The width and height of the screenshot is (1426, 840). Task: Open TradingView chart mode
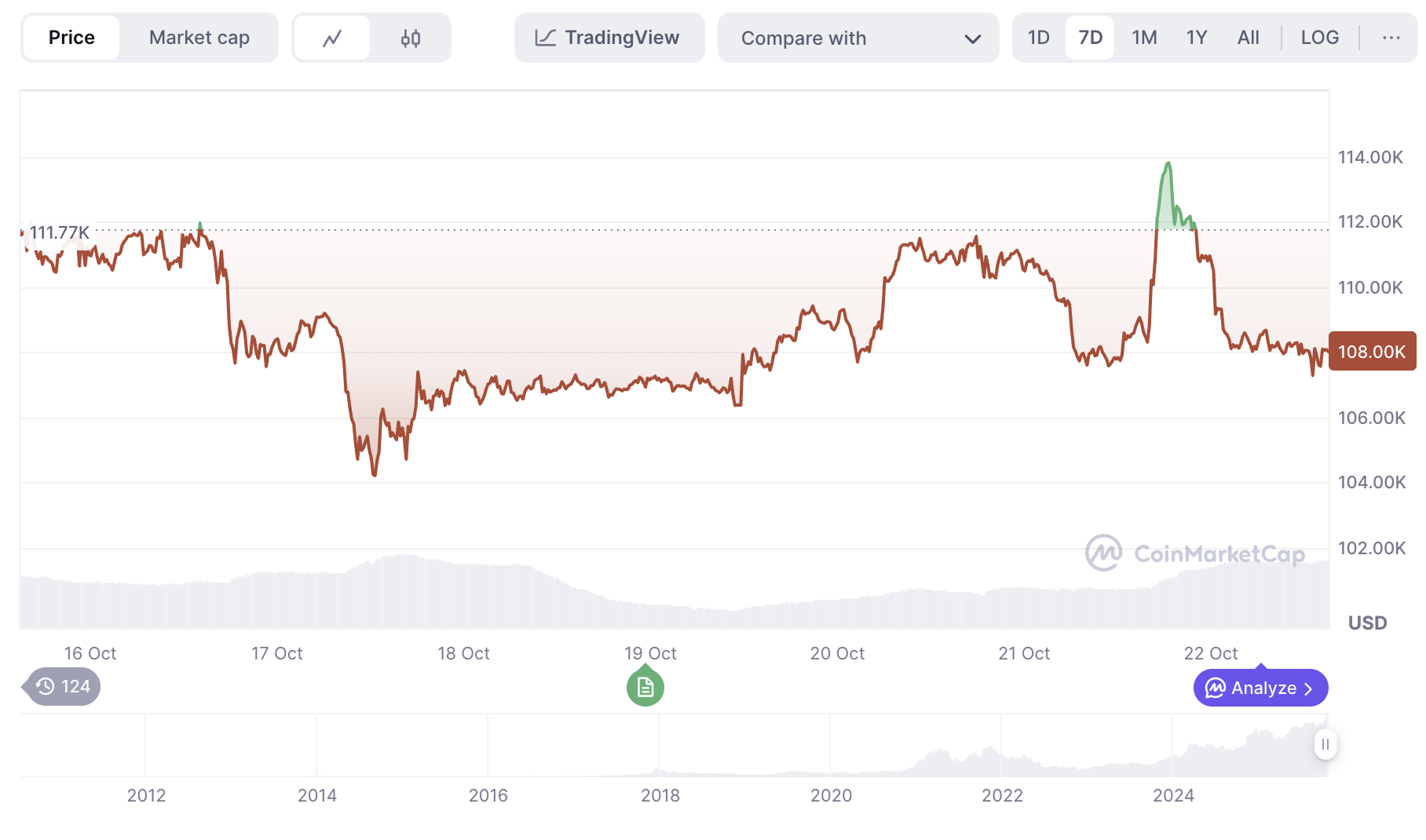(609, 38)
